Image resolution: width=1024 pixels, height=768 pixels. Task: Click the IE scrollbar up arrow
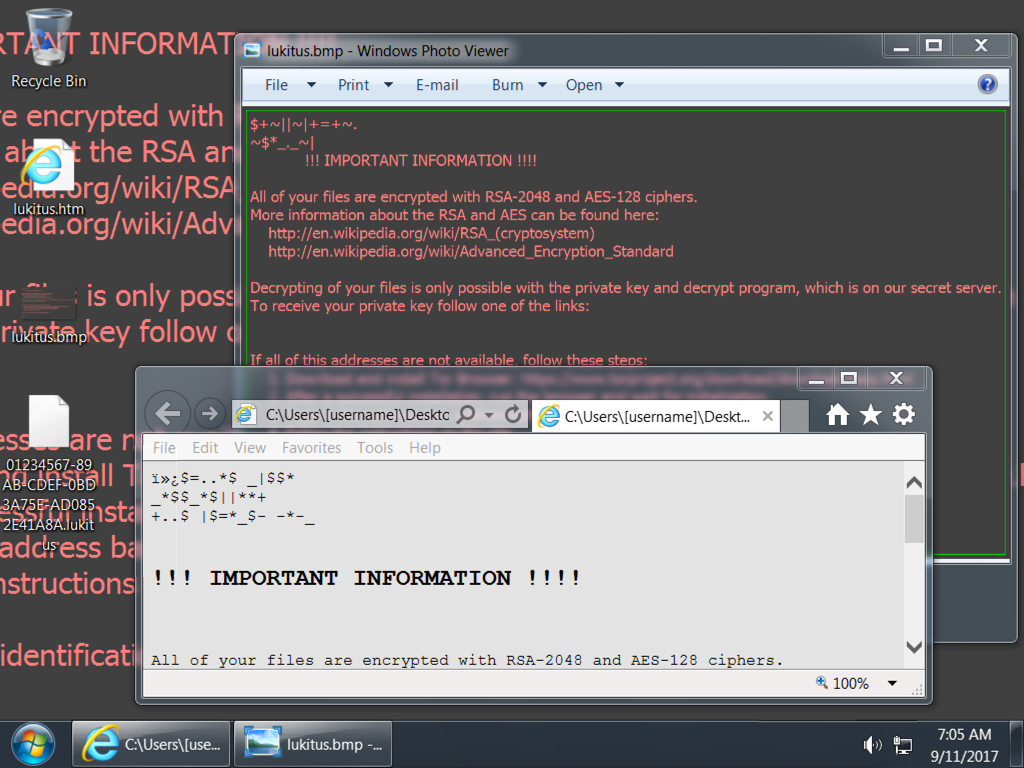[x=914, y=483]
